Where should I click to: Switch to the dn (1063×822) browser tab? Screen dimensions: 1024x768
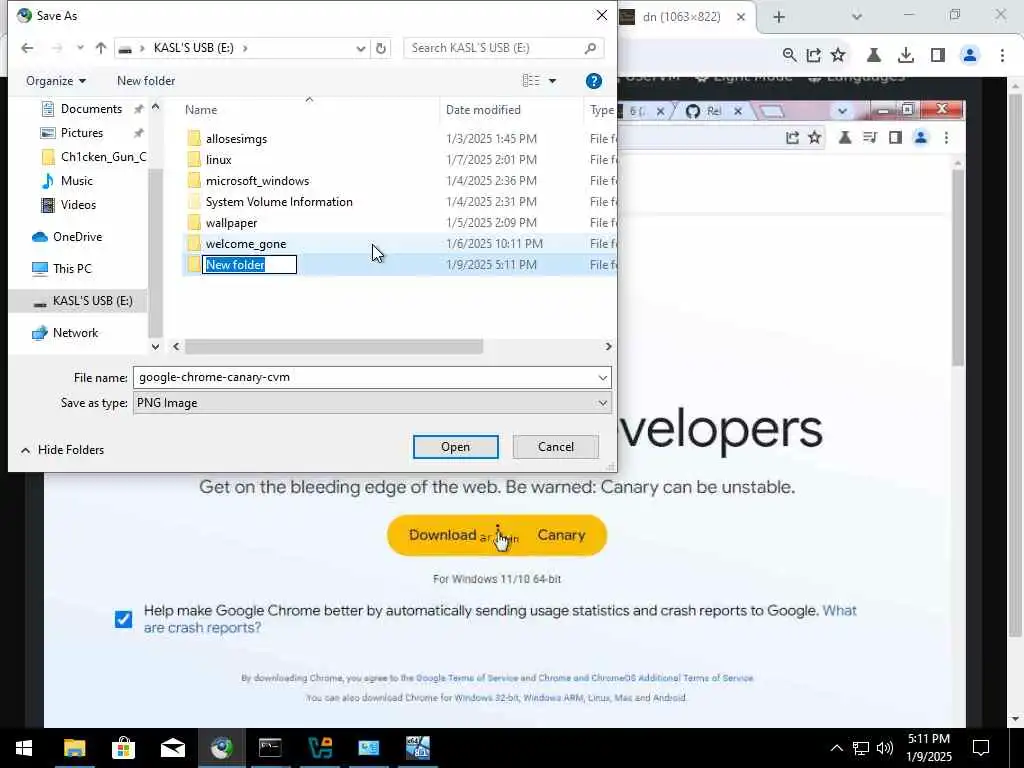[x=680, y=17]
